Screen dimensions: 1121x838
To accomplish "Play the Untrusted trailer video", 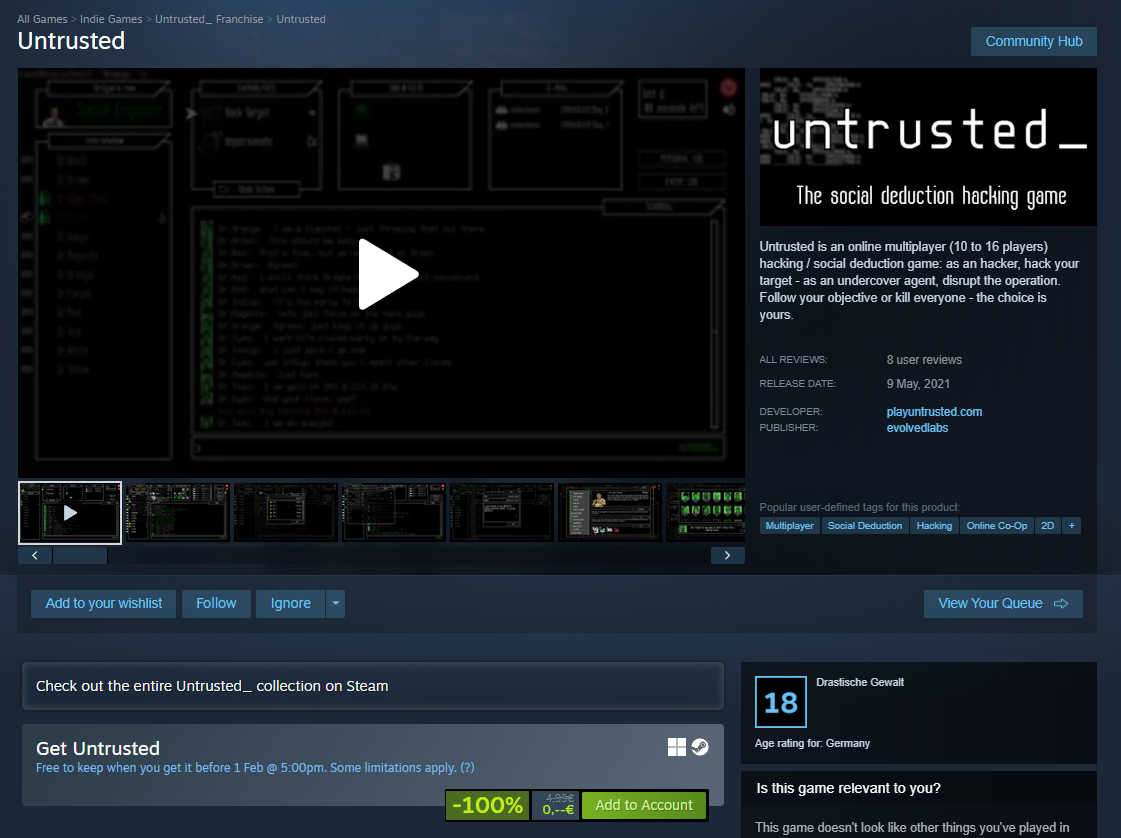I will (387, 274).
